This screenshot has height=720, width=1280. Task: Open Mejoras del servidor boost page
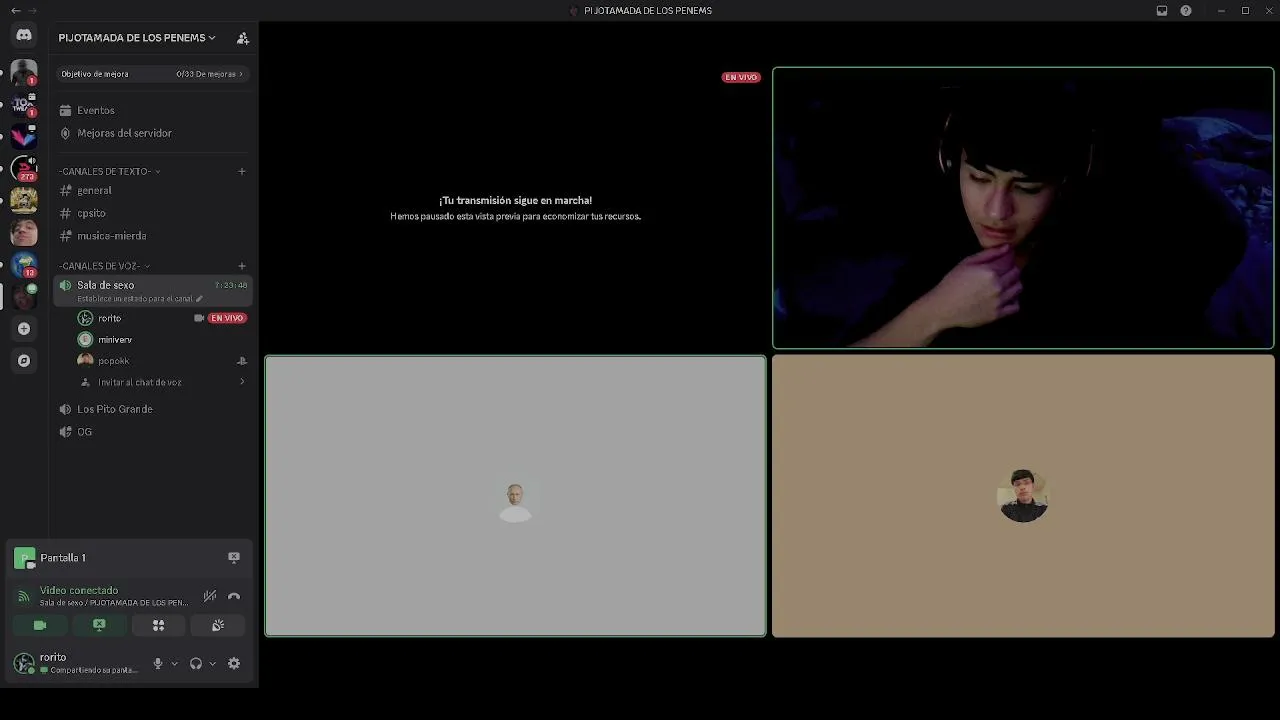(x=124, y=133)
